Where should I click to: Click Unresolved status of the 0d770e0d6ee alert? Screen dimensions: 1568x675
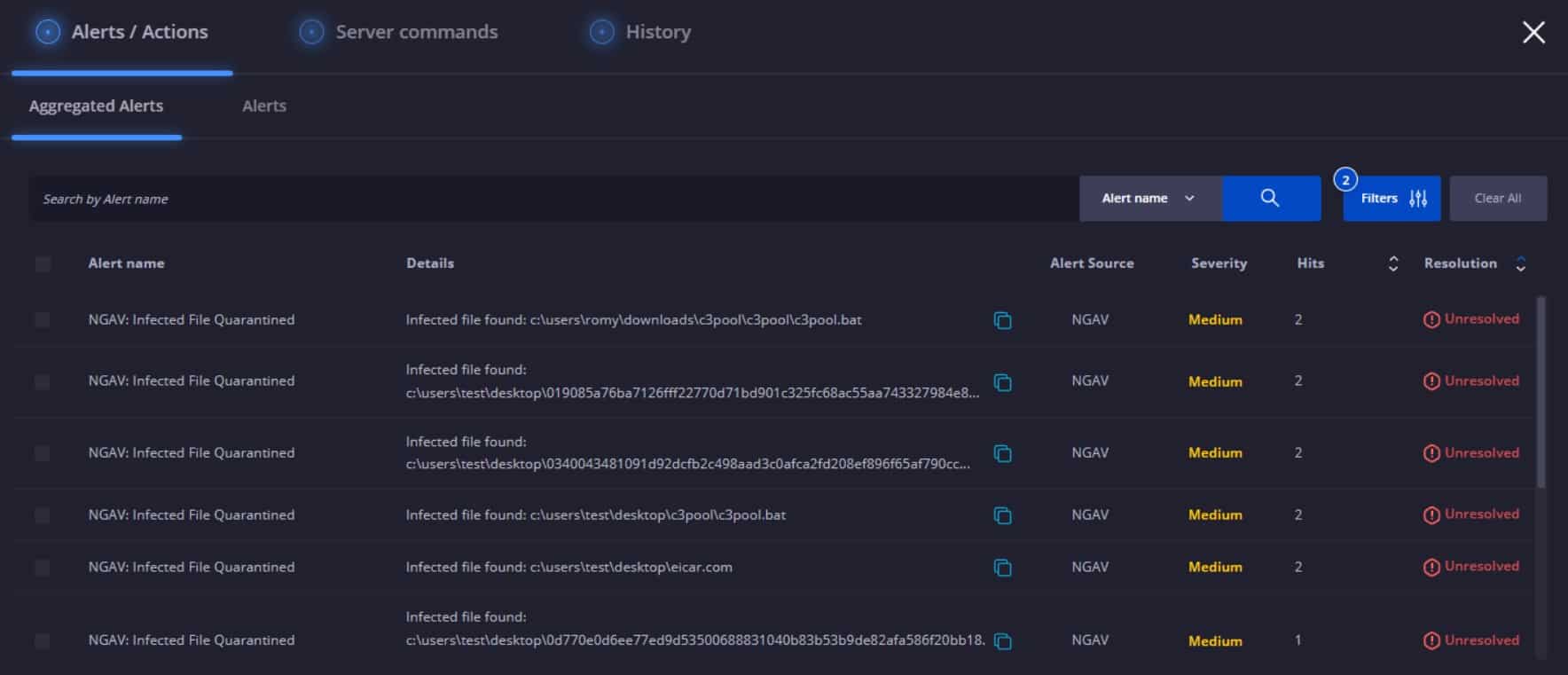coord(1471,640)
